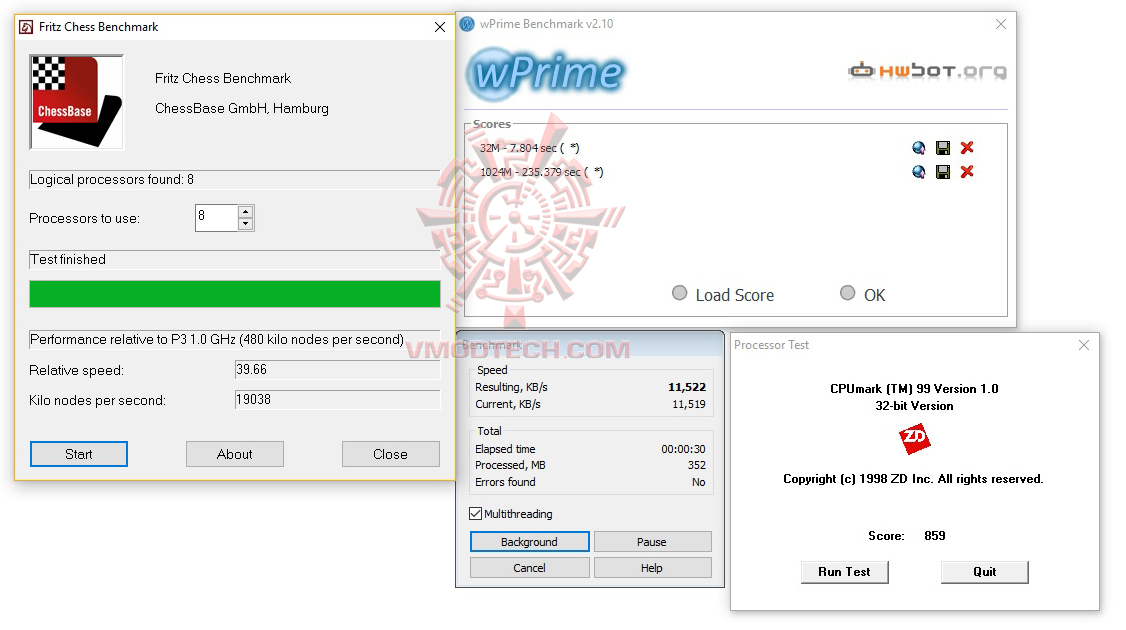This screenshot has width=1126, height=630.
Task: Cancel the benchmark
Action: tap(529, 568)
